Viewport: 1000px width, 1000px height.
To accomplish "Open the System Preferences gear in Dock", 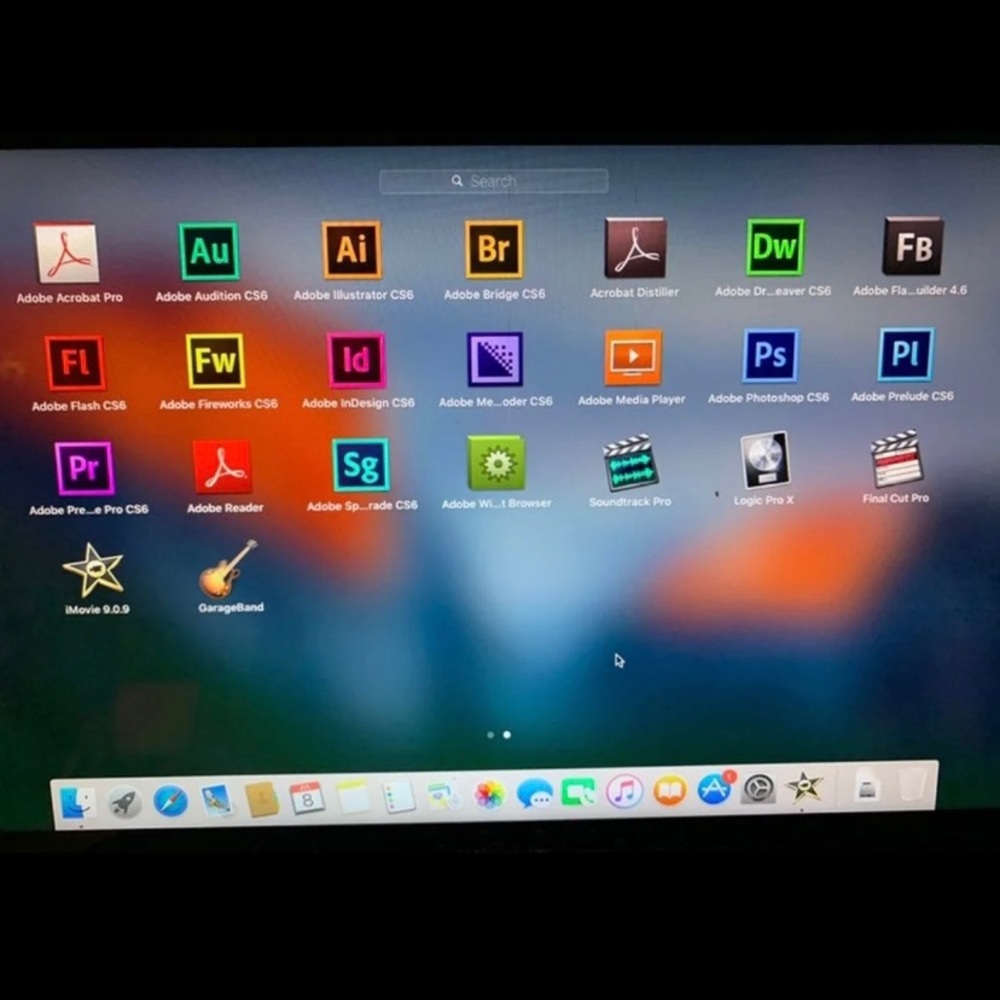I will 758,789.
